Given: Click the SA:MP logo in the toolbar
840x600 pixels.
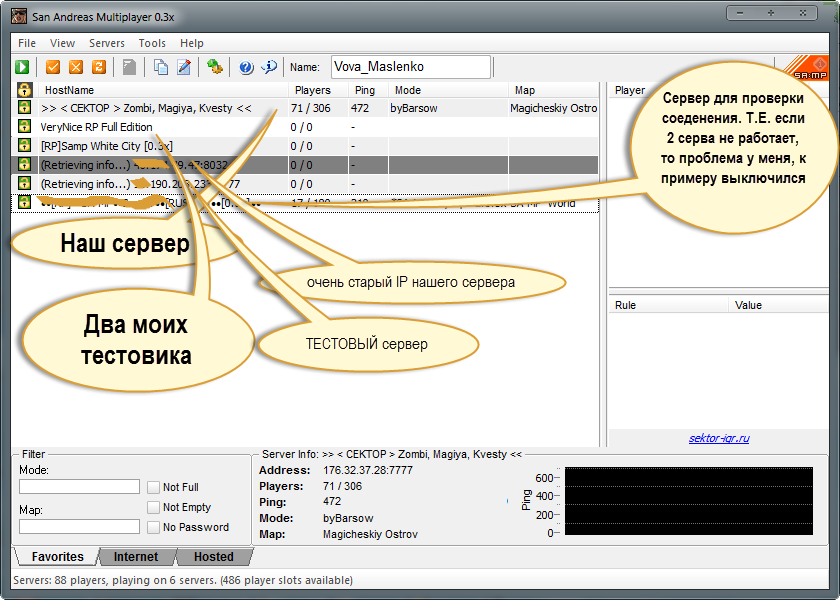Looking at the screenshot, I should tap(806, 69).
